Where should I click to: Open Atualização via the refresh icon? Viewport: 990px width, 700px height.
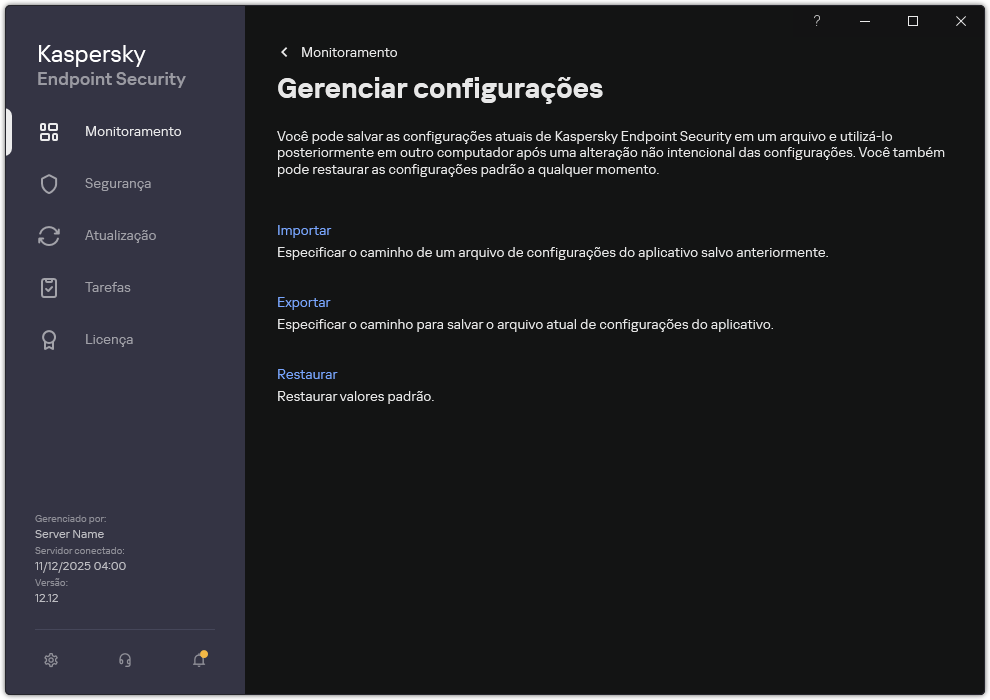point(49,235)
